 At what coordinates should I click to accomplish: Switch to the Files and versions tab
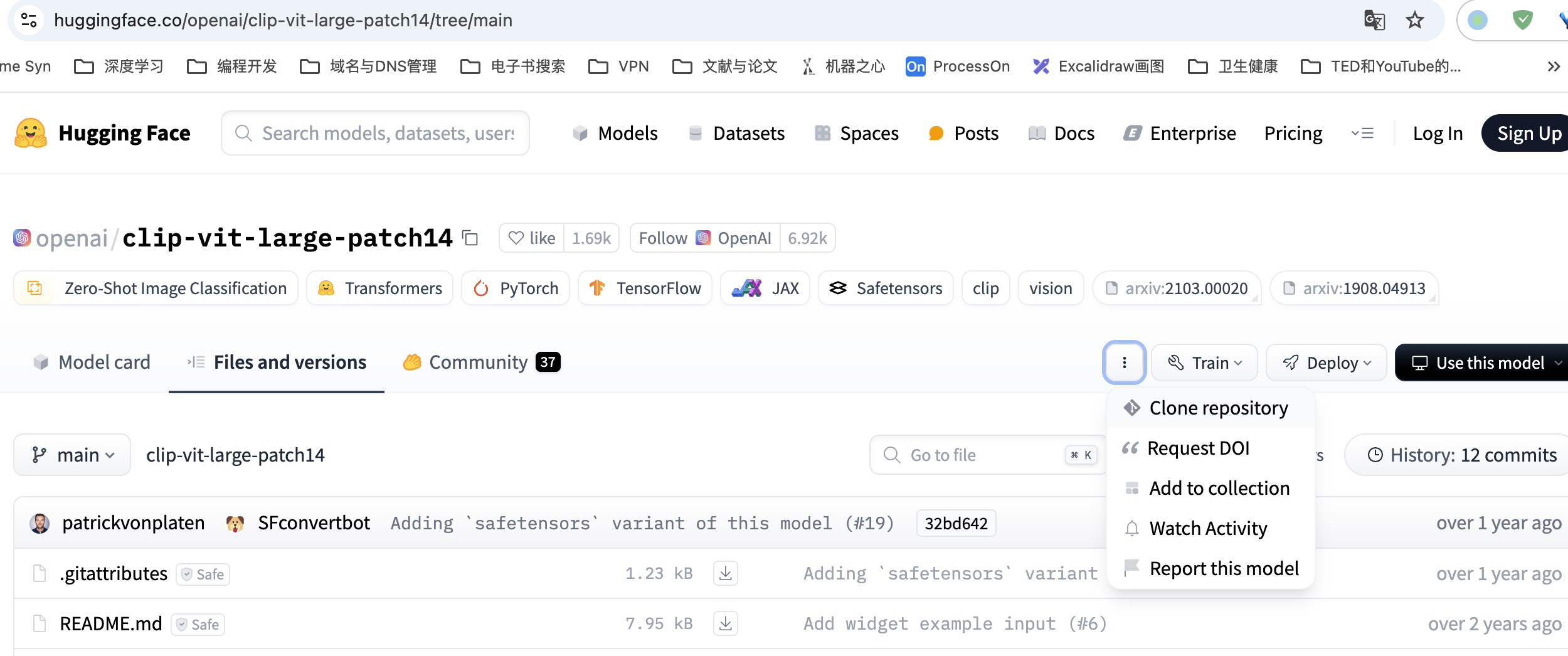pos(277,362)
